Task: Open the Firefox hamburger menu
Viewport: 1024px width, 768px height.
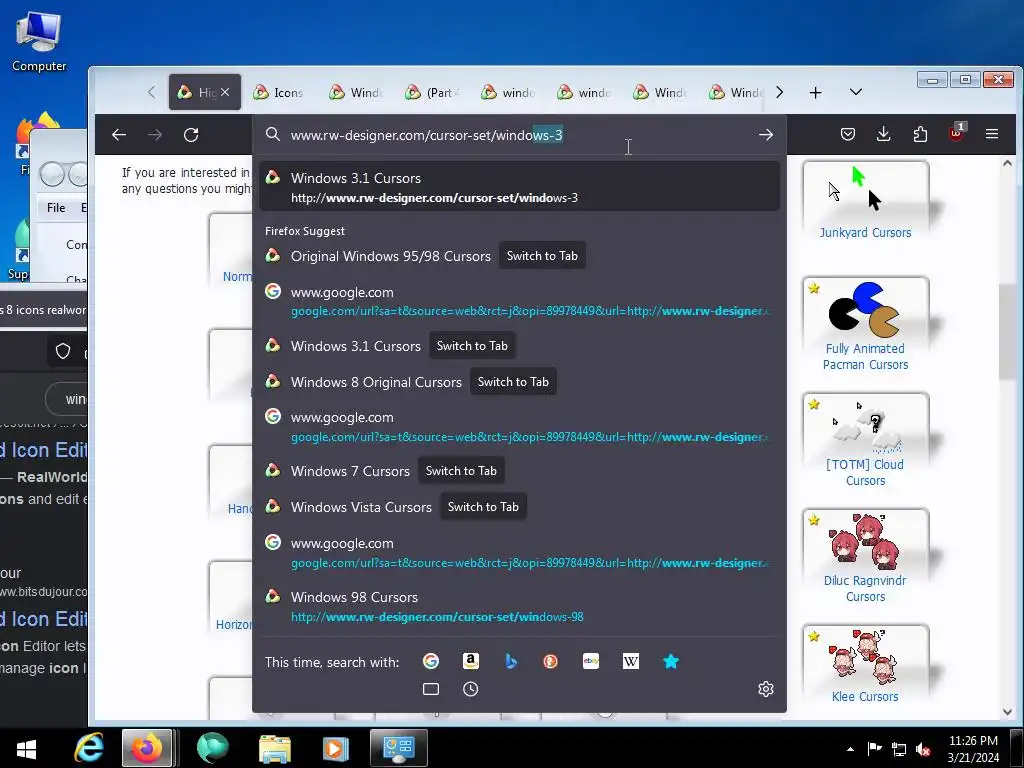Action: pos(992,134)
